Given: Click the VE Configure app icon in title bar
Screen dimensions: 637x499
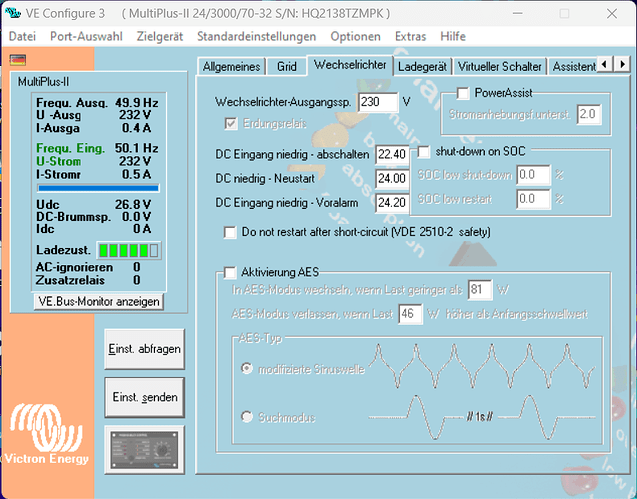Looking at the screenshot, I should [x=14, y=12].
